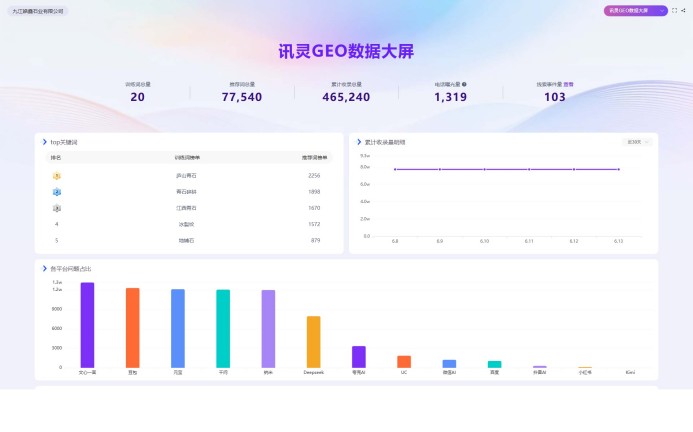Click the trend line point at 6.13

click(x=619, y=169)
